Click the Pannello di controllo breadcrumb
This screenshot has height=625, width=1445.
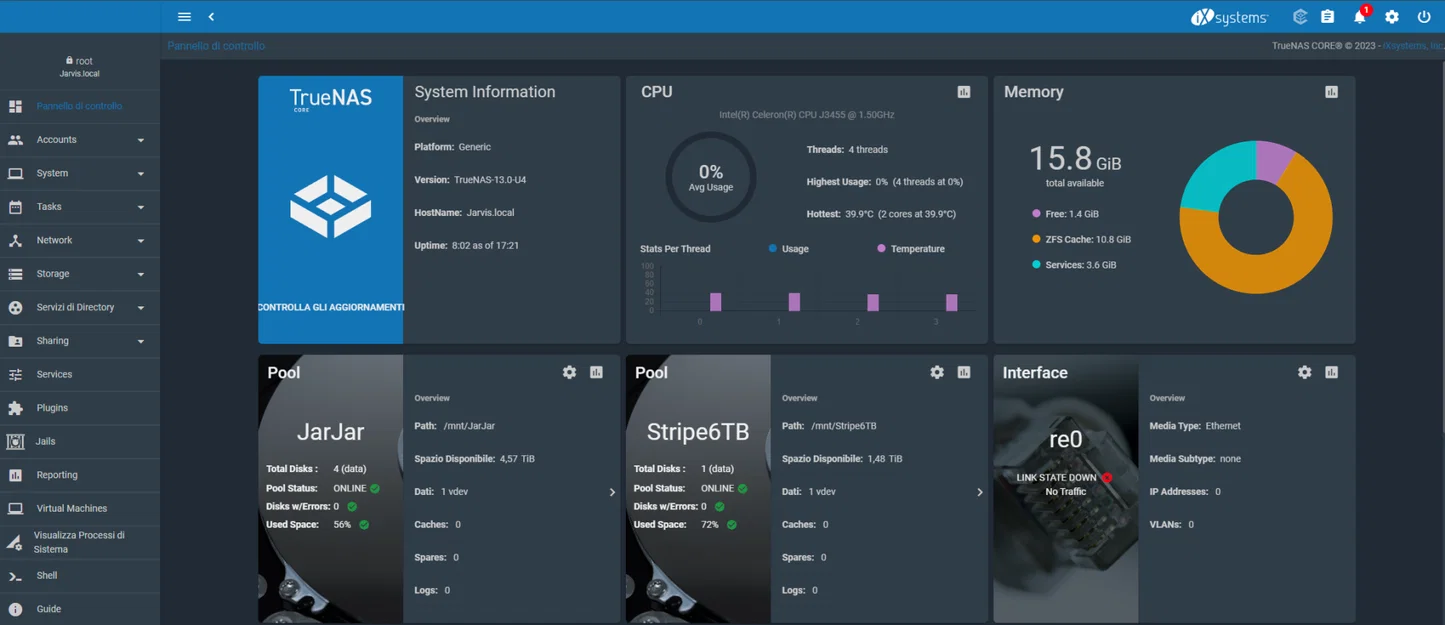tap(216, 46)
